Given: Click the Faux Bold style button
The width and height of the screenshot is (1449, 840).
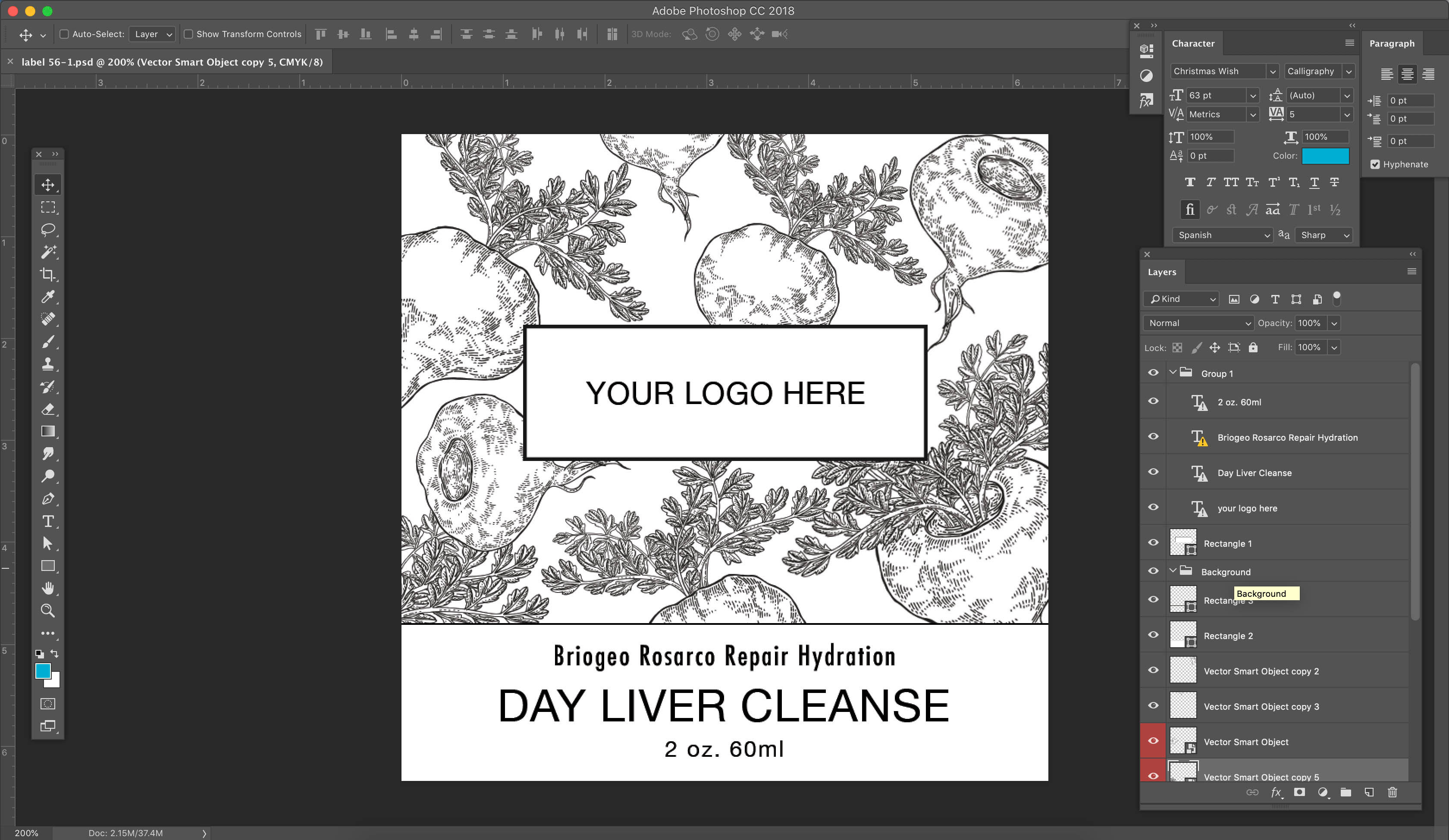Looking at the screenshot, I should click(1190, 182).
